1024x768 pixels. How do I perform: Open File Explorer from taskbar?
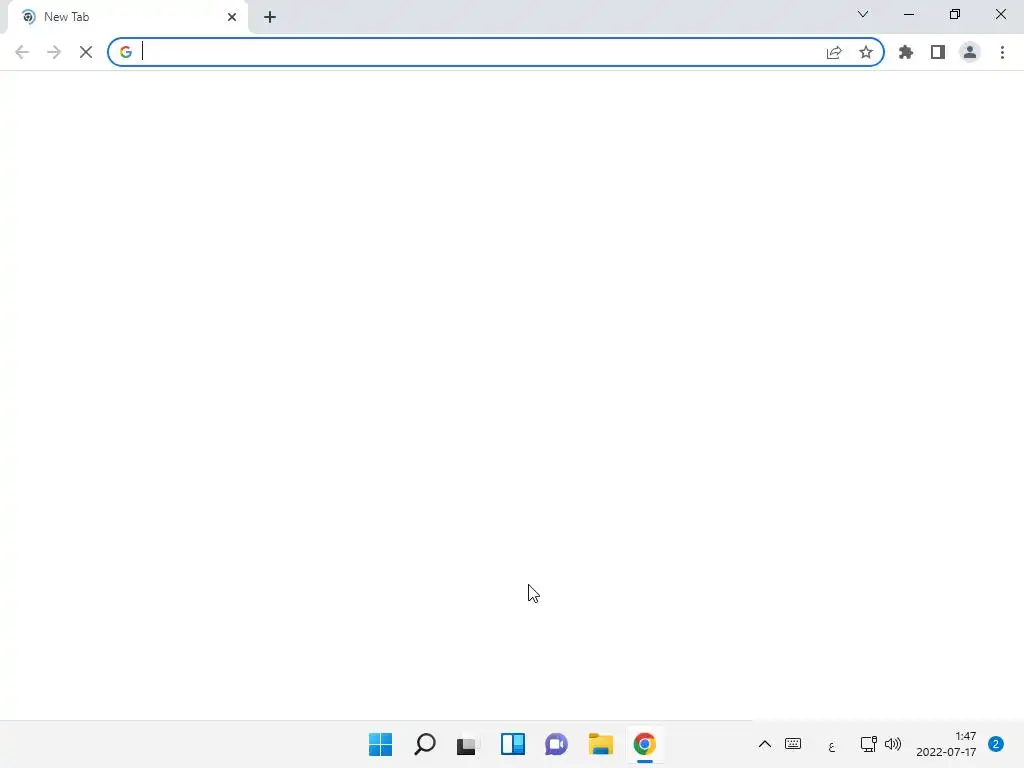click(601, 744)
